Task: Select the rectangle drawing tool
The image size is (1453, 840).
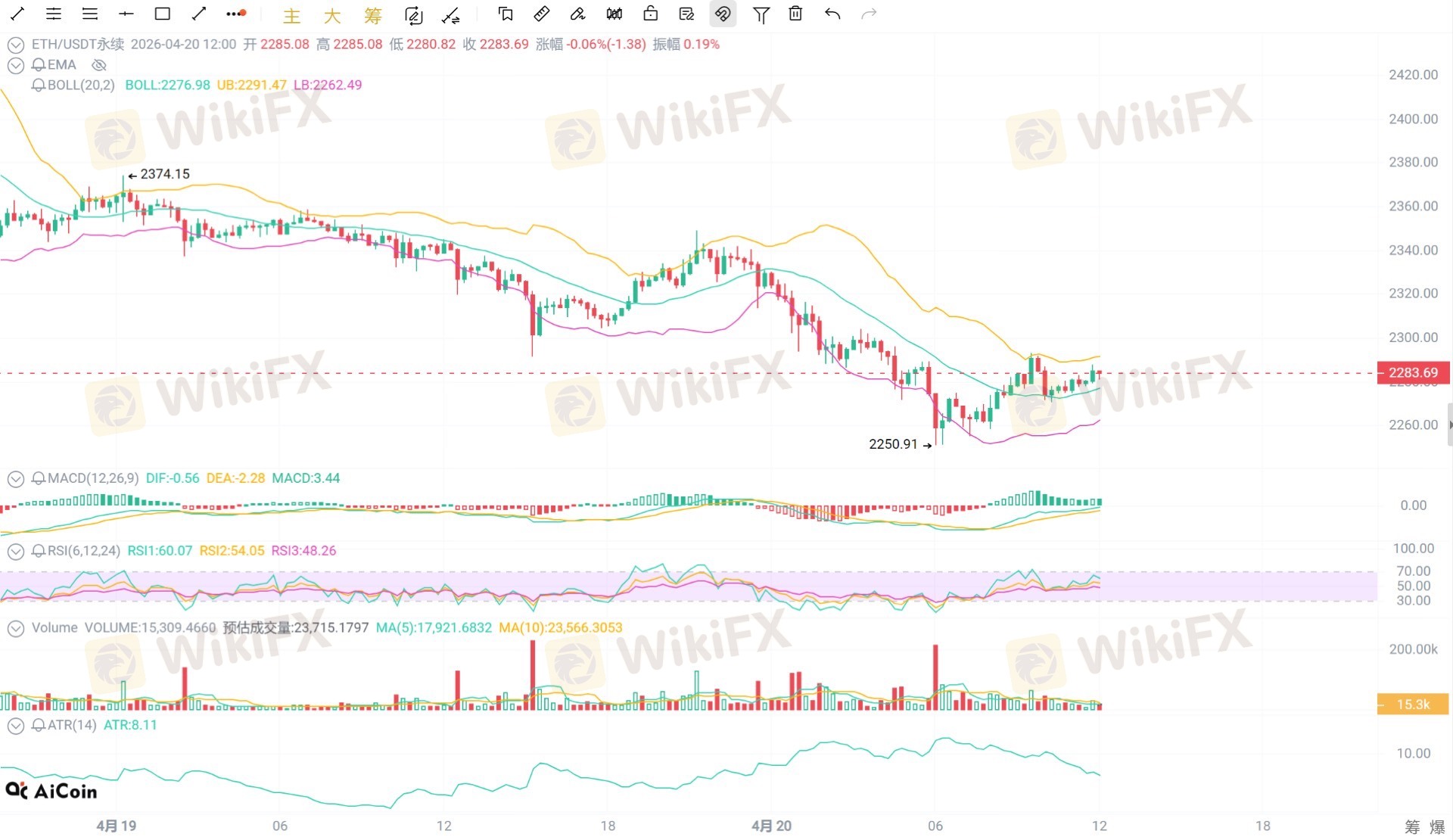Action: [x=162, y=14]
